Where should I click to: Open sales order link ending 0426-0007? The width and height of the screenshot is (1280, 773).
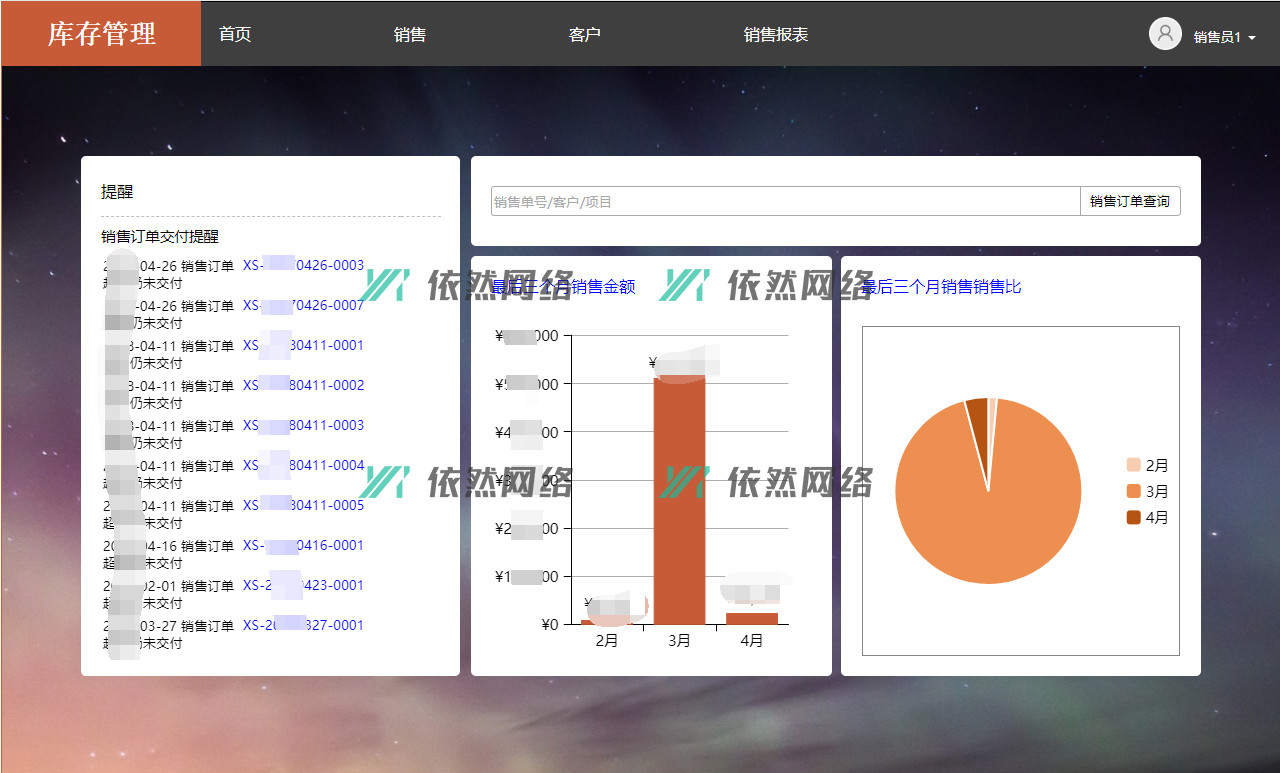(303, 305)
